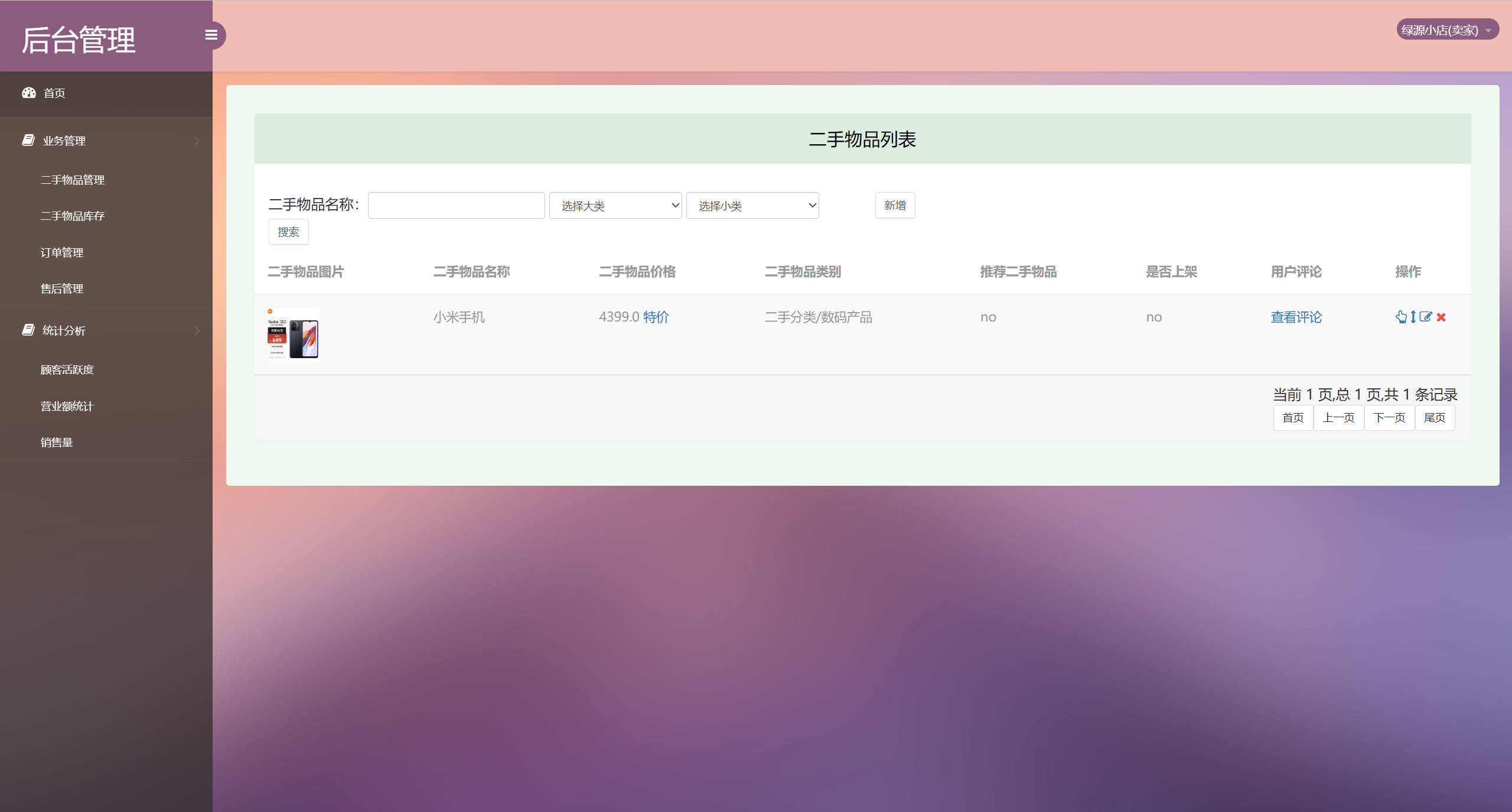The height and width of the screenshot is (812, 1512).
Task: Click the 尾页 pagination button
Action: tap(1435, 418)
